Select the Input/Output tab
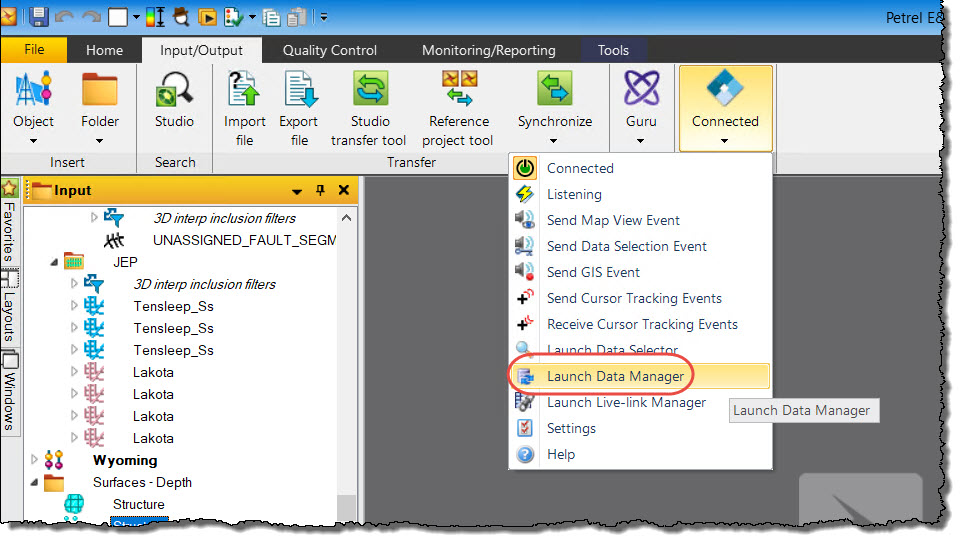This screenshot has width=961, height=542. (202, 50)
